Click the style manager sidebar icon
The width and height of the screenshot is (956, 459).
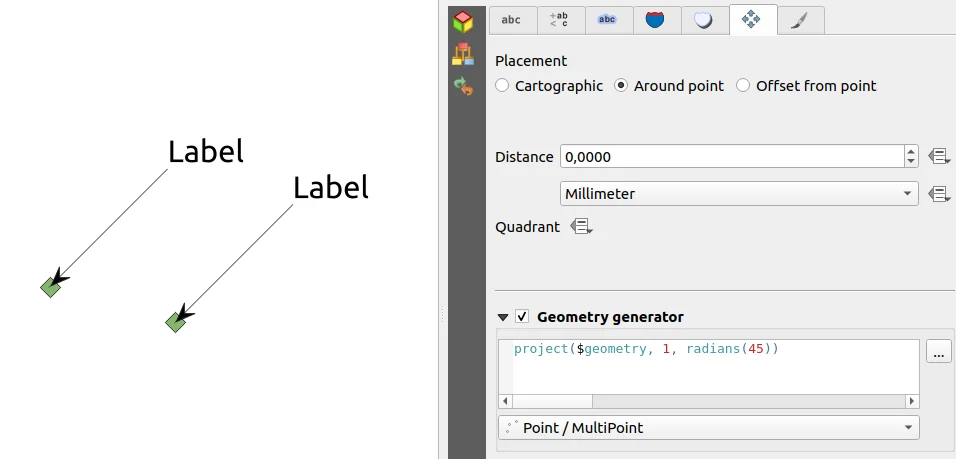click(462, 54)
